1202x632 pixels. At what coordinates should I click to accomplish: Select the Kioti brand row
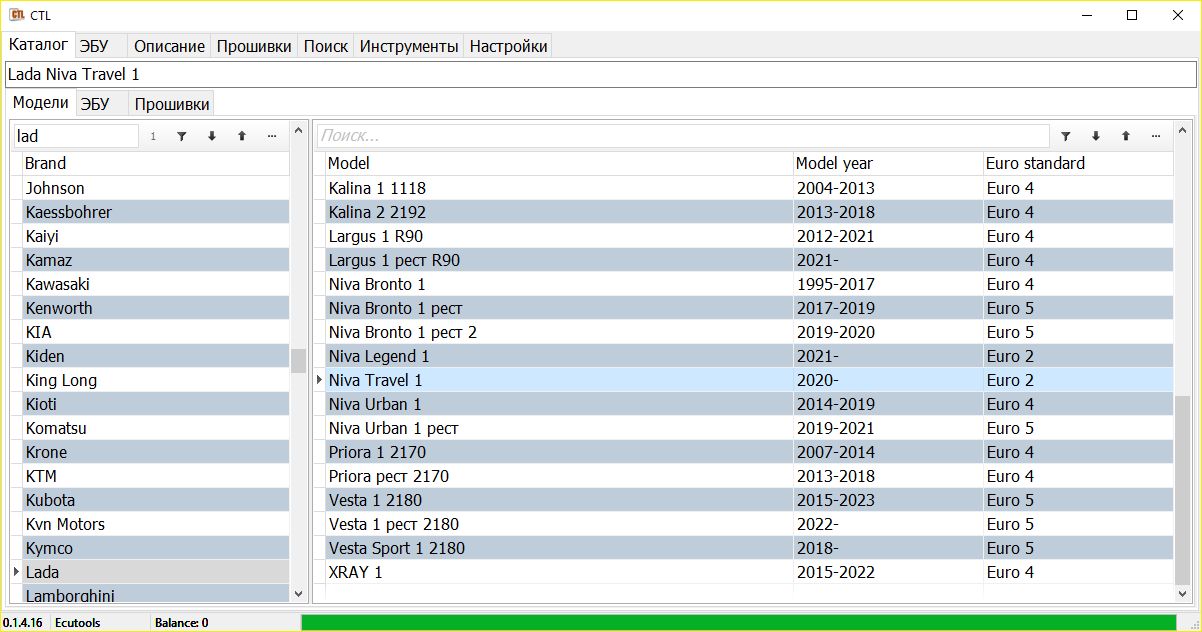[x=156, y=404]
